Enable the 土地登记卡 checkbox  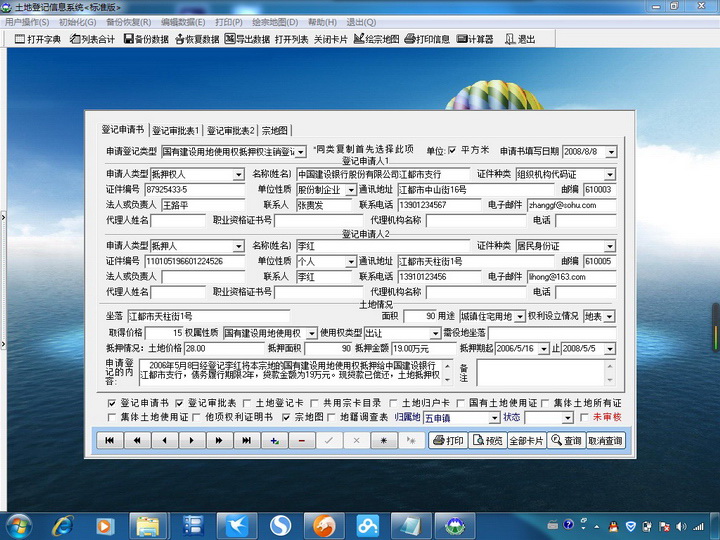pos(247,403)
